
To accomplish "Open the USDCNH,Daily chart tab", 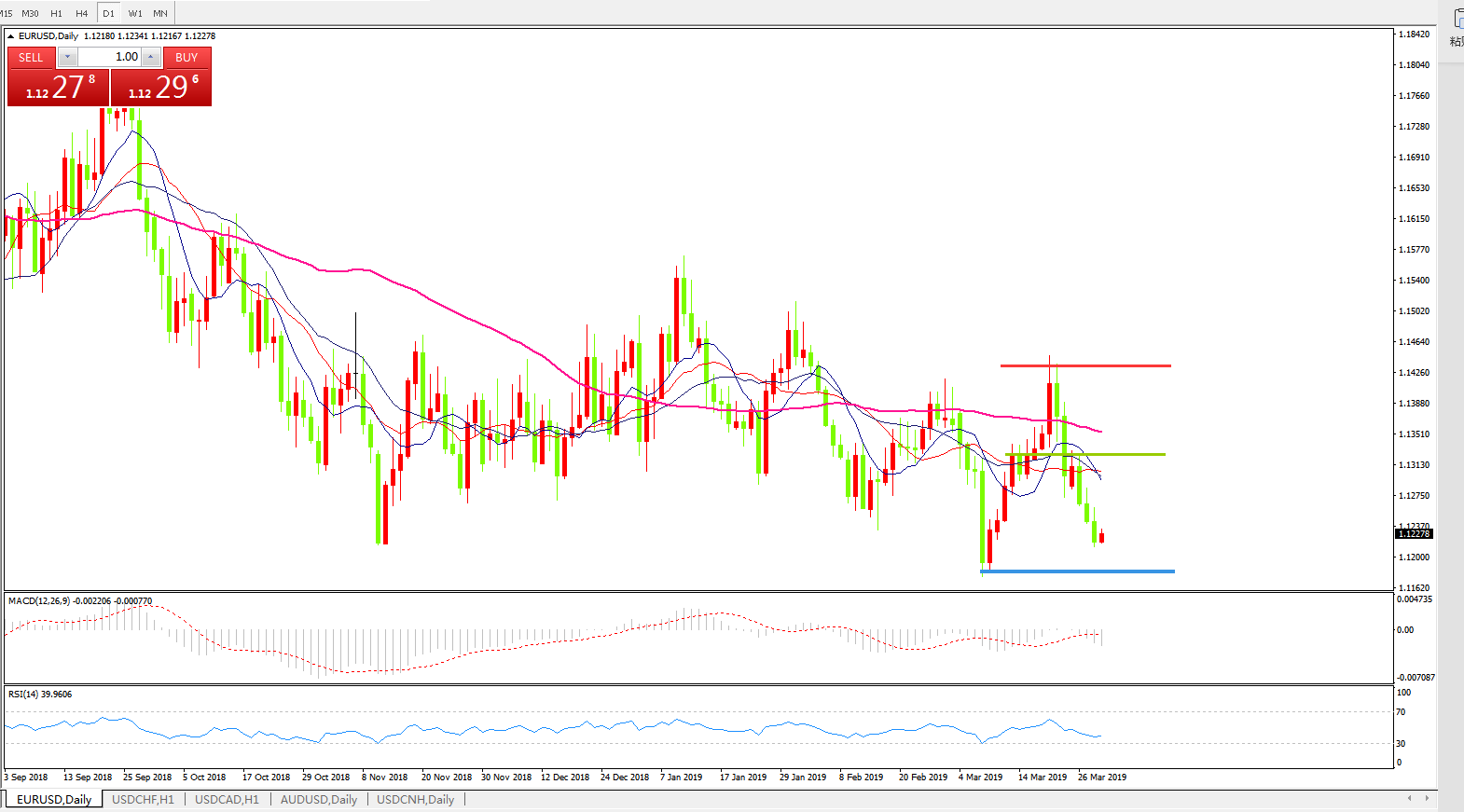I will click(x=415, y=799).
